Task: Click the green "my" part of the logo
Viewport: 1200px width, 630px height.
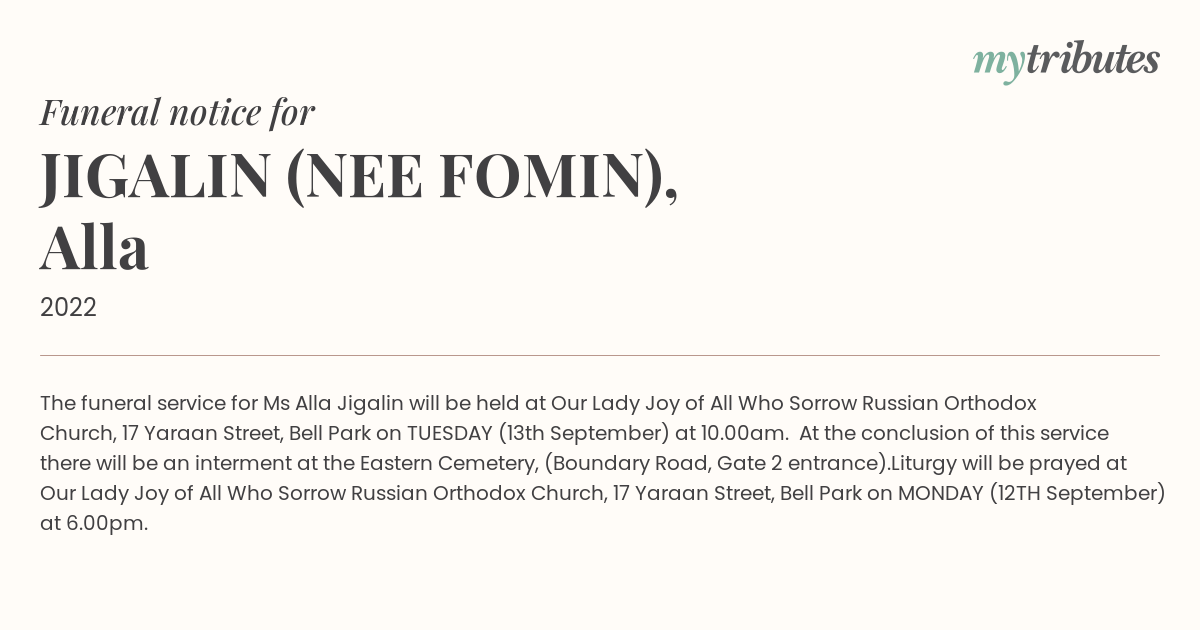Action: tap(999, 66)
